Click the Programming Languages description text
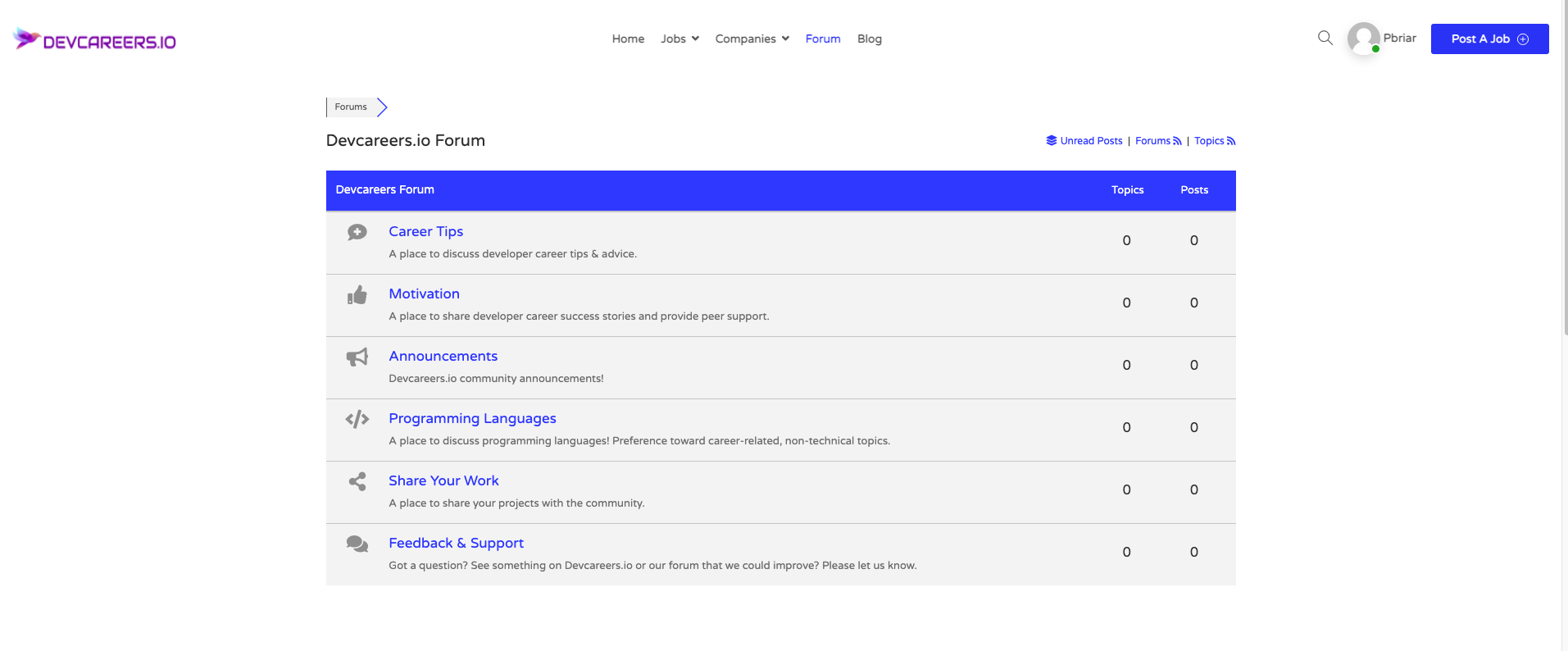The image size is (1568, 651). (x=639, y=441)
